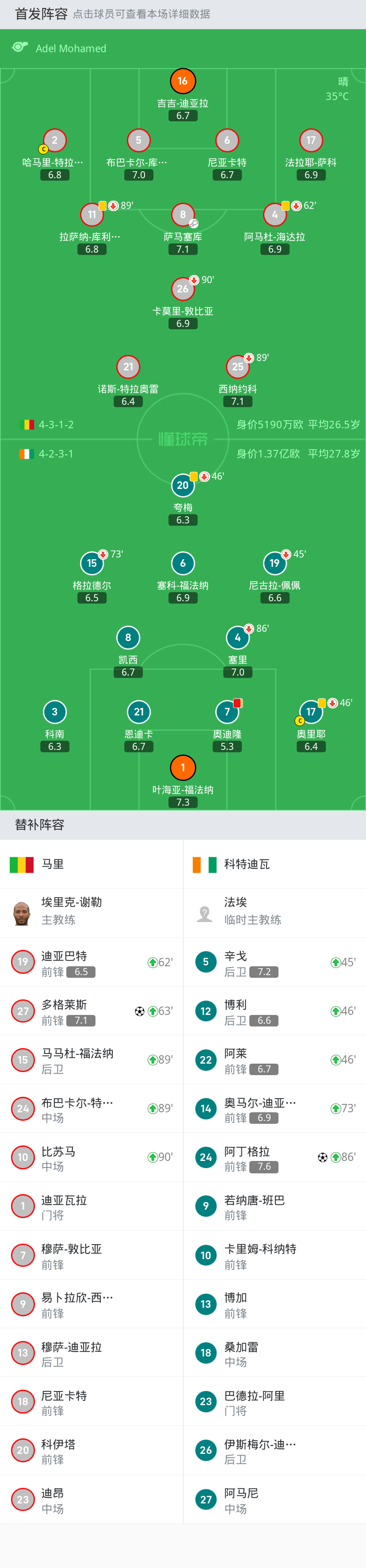Tap the goal ball icon beside 多格莱斯

139,1011
